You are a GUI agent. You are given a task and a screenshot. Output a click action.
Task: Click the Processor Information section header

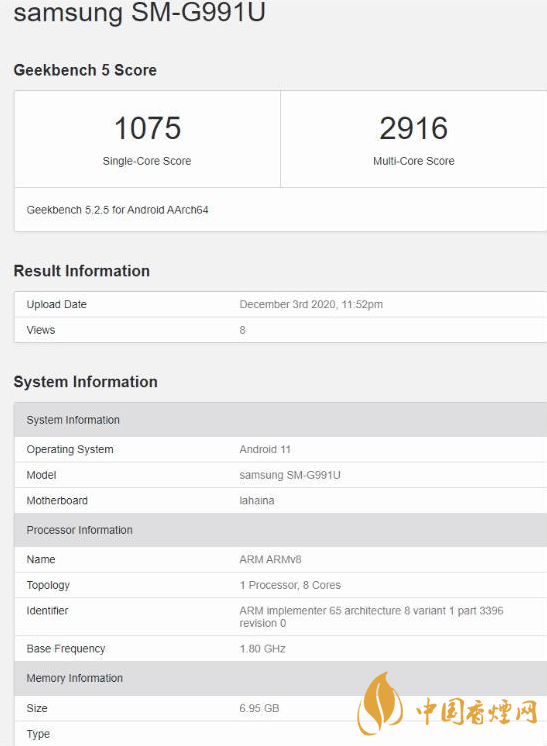(x=281, y=530)
